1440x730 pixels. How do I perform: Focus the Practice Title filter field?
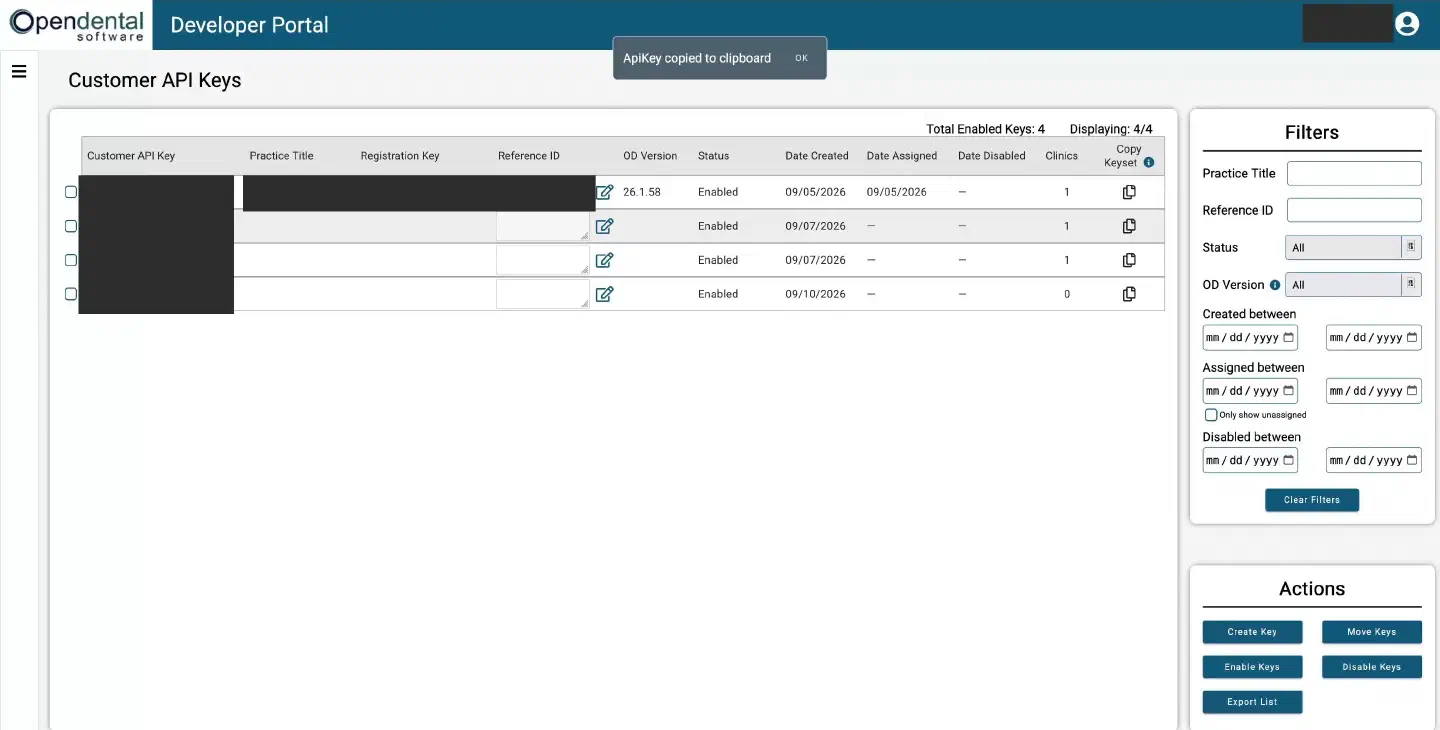tap(1354, 173)
